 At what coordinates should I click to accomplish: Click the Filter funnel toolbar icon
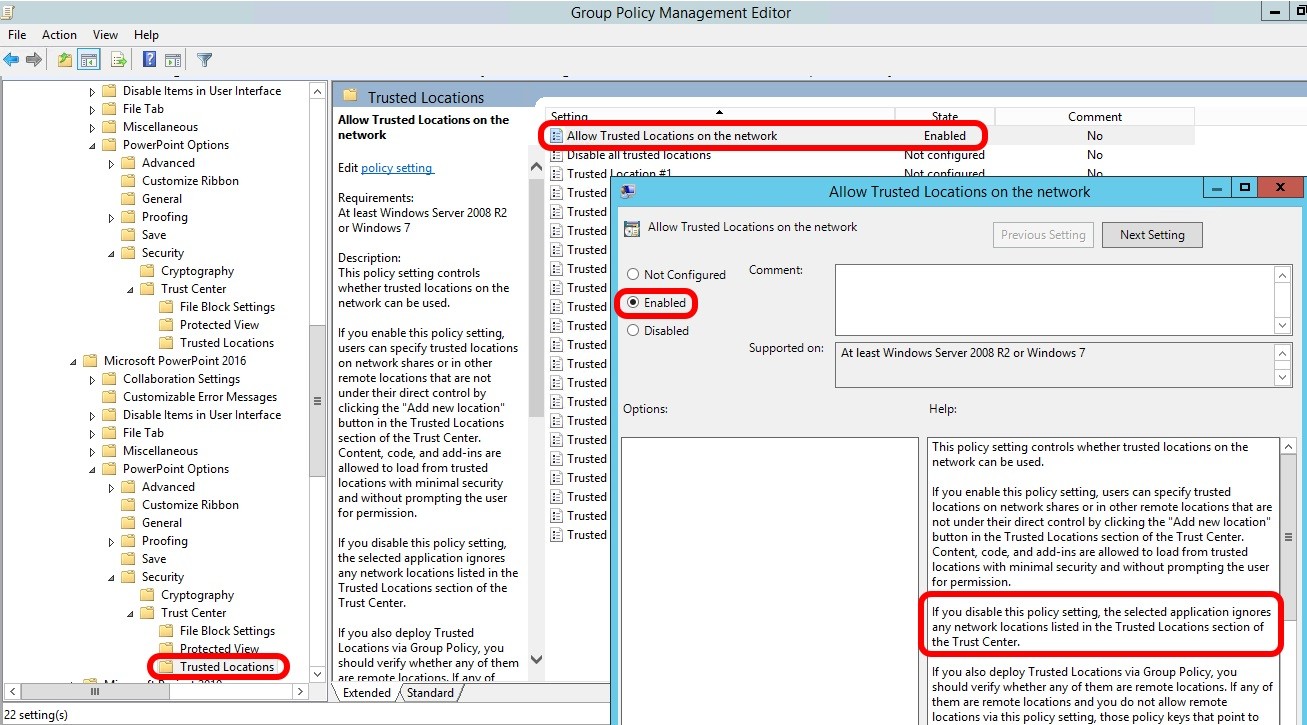point(204,60)
